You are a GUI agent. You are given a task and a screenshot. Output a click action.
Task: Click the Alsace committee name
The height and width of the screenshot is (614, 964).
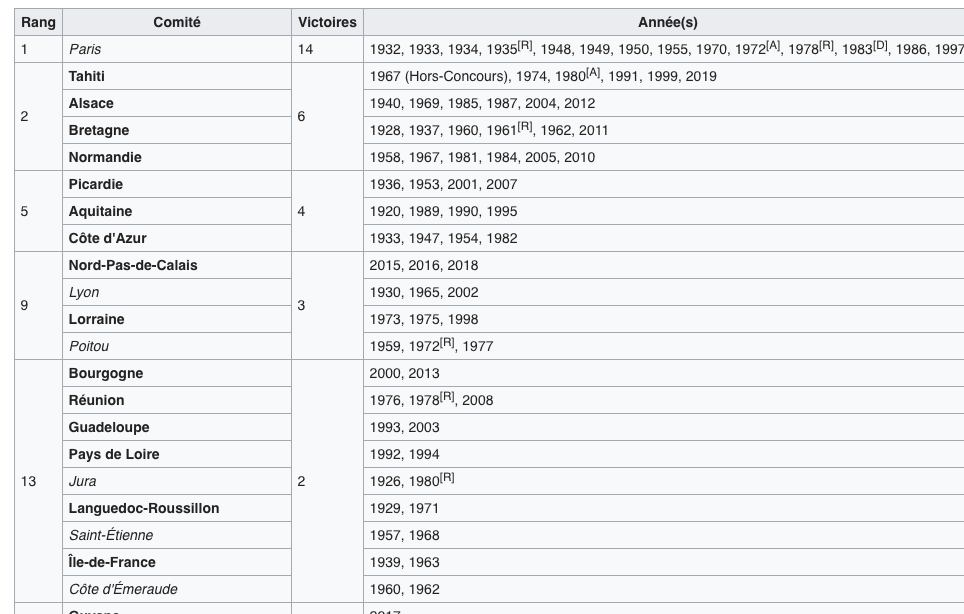tap(91, 103)
